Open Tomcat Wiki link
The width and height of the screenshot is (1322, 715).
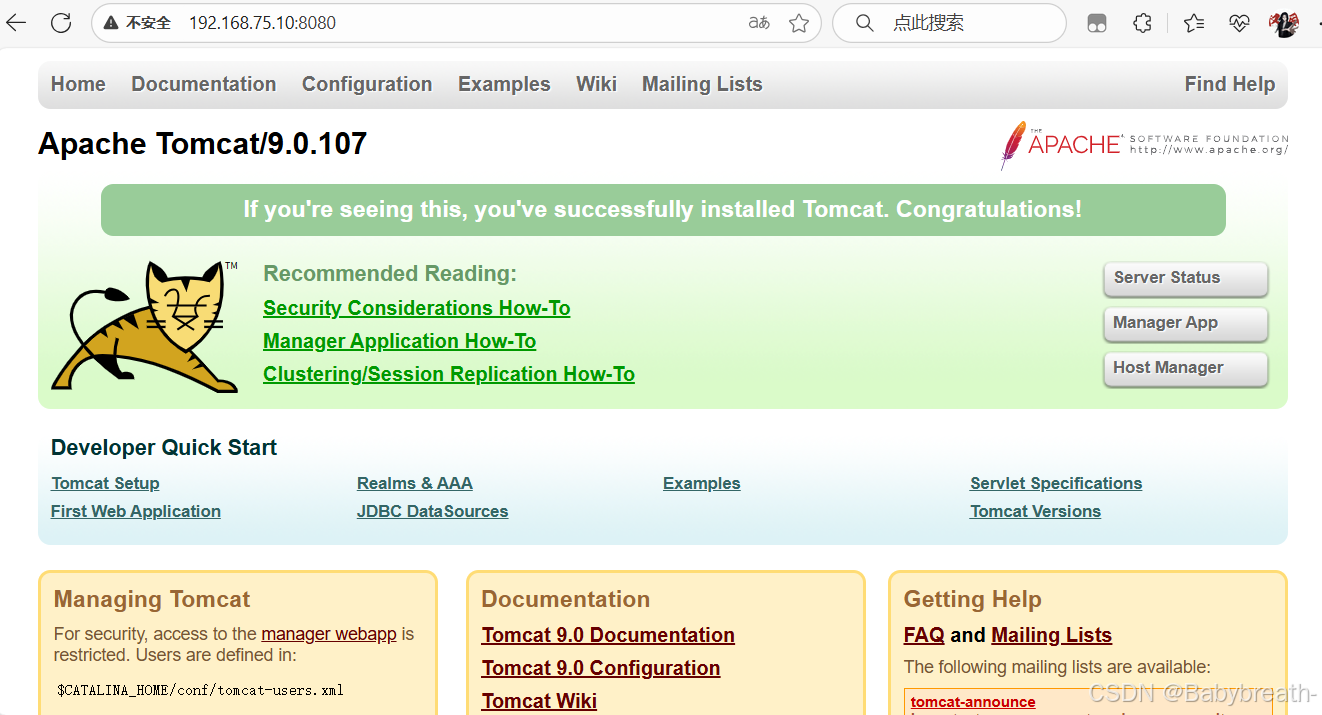[x=539, y=701]
